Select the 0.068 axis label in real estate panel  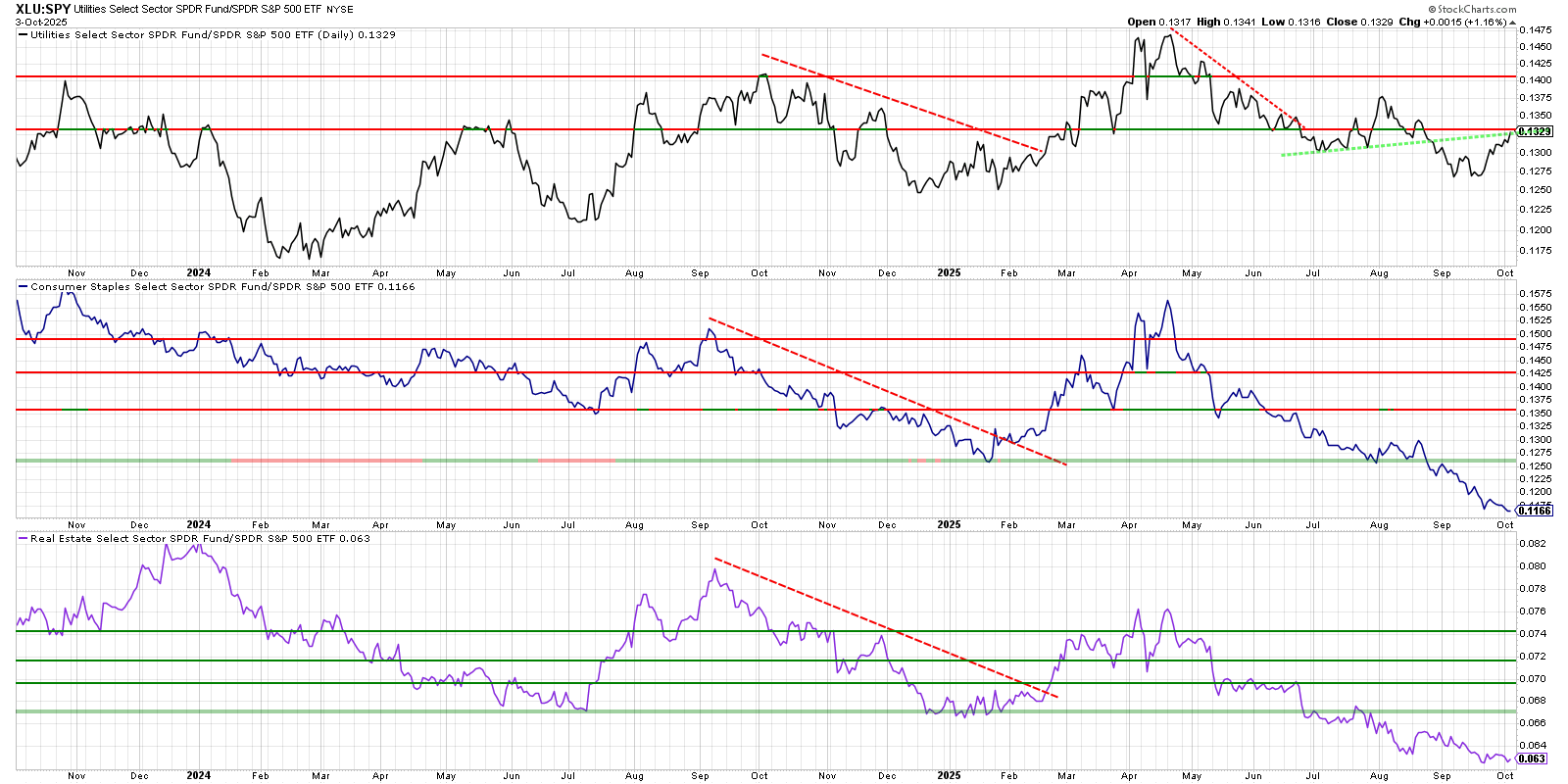click(x=1533, y=700)
